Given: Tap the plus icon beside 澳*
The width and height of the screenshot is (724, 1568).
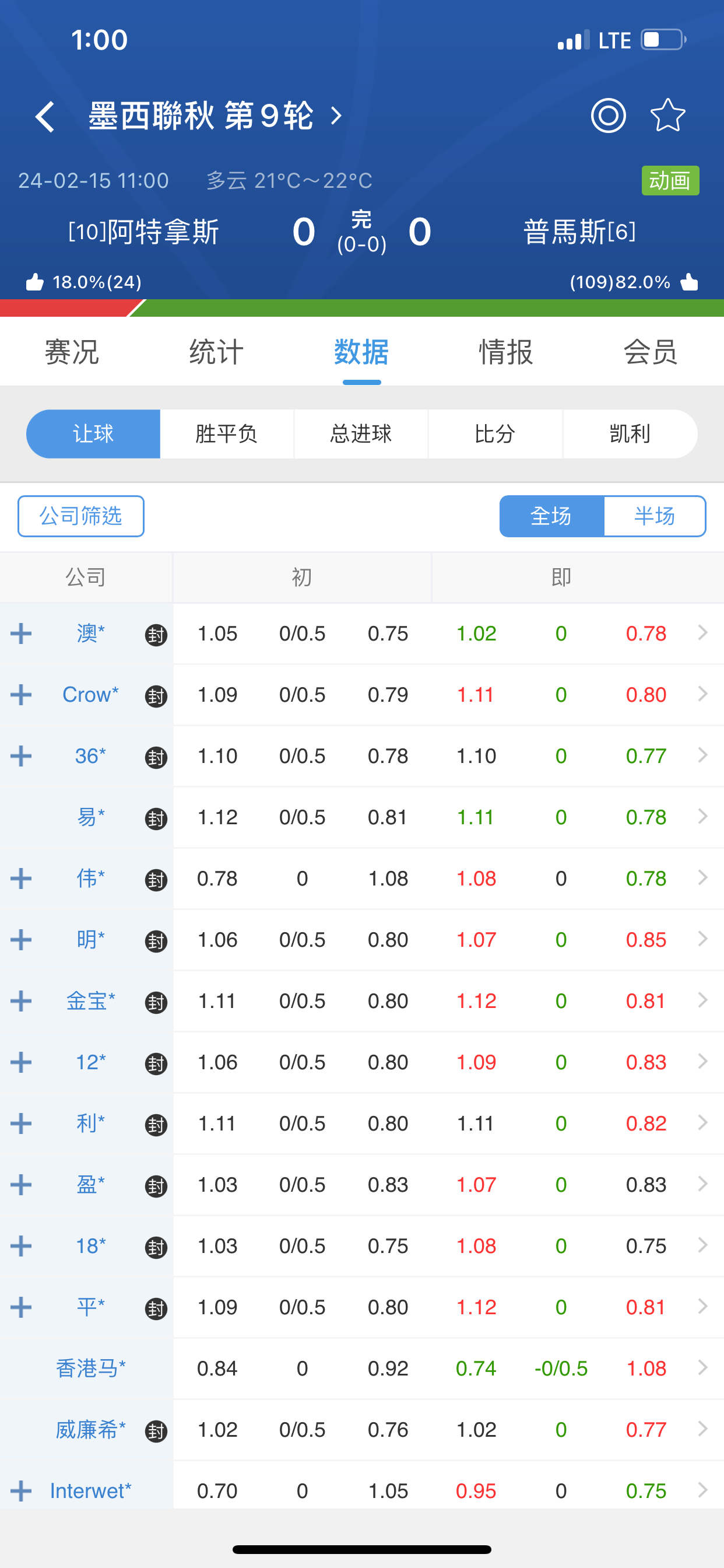Looking at the screenshot, I should [x=22, y=633].
